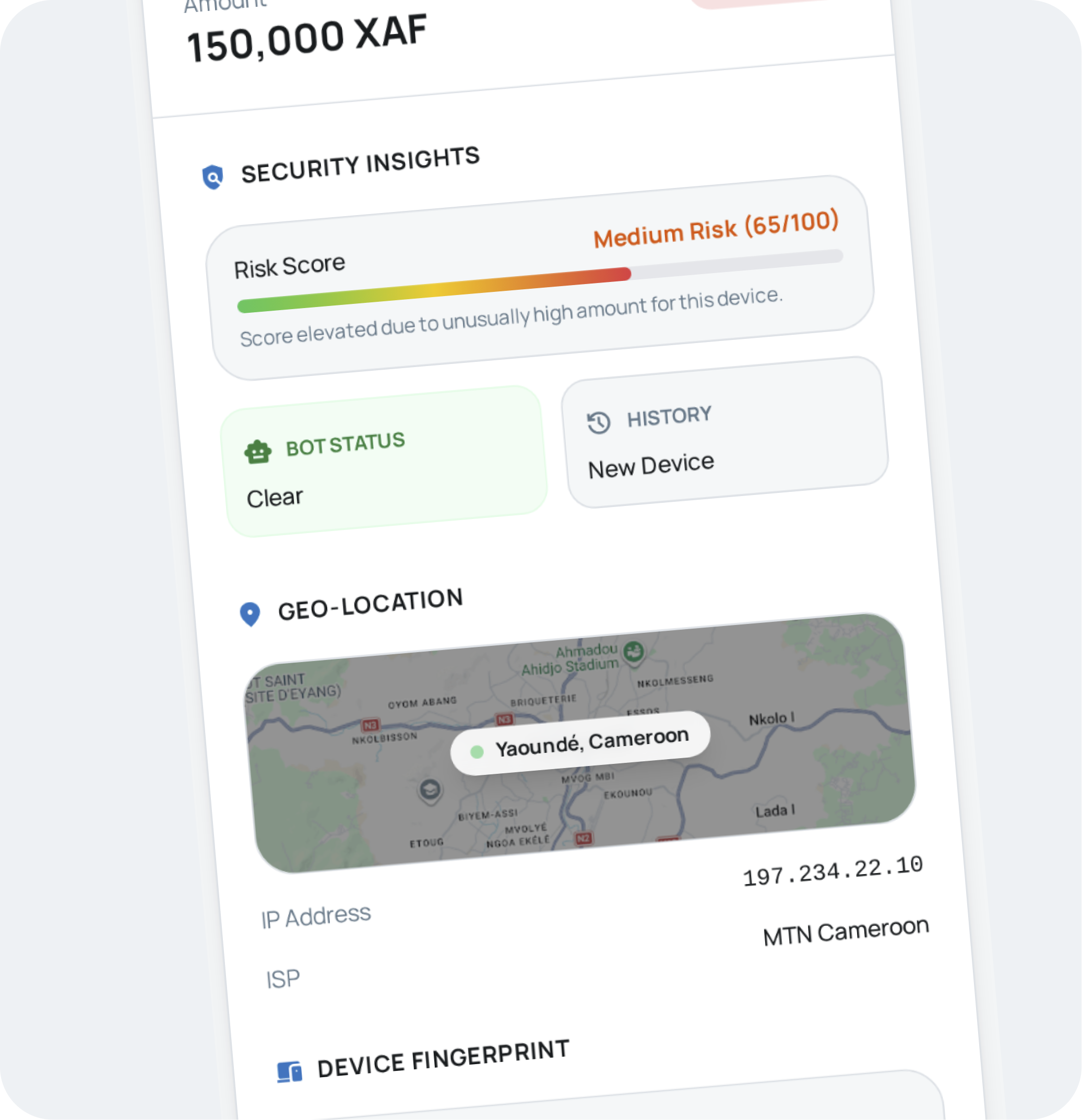
Task: Click the Yaoundé, Cameroon location pill
Action: pyautogui.click(x=580, y=743)
